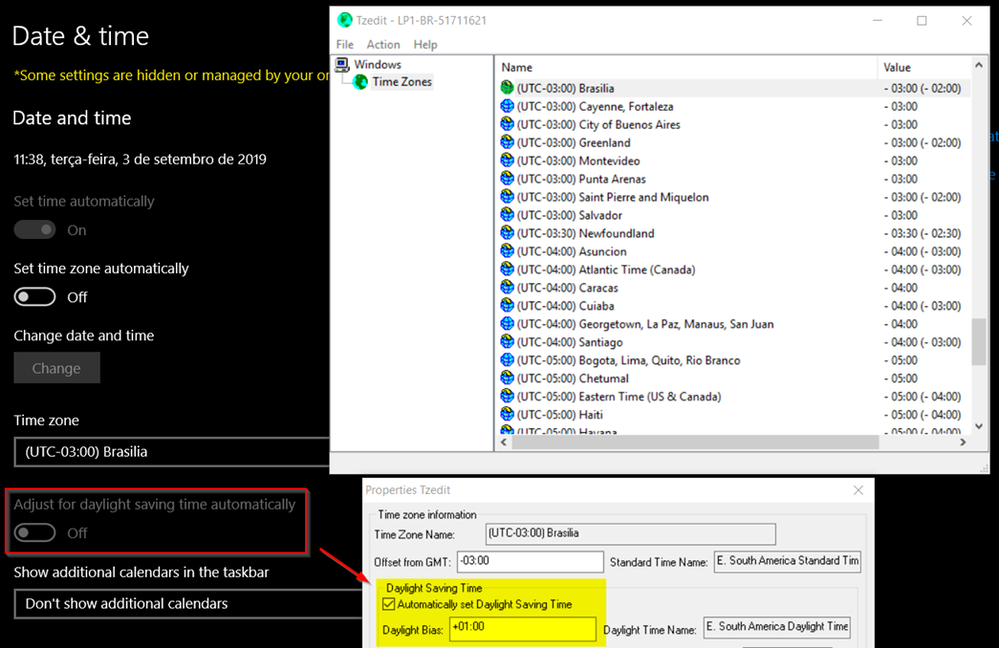Open the File menu in Tzedit

click(x=345, y=45)
